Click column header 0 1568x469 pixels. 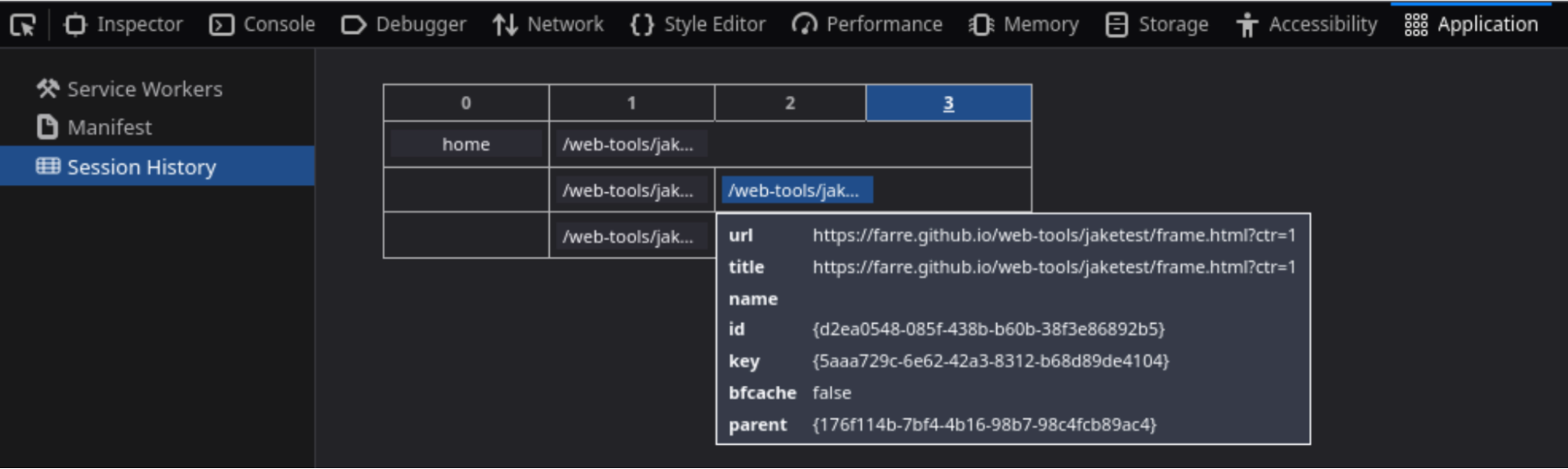click(x=466, y=103)
